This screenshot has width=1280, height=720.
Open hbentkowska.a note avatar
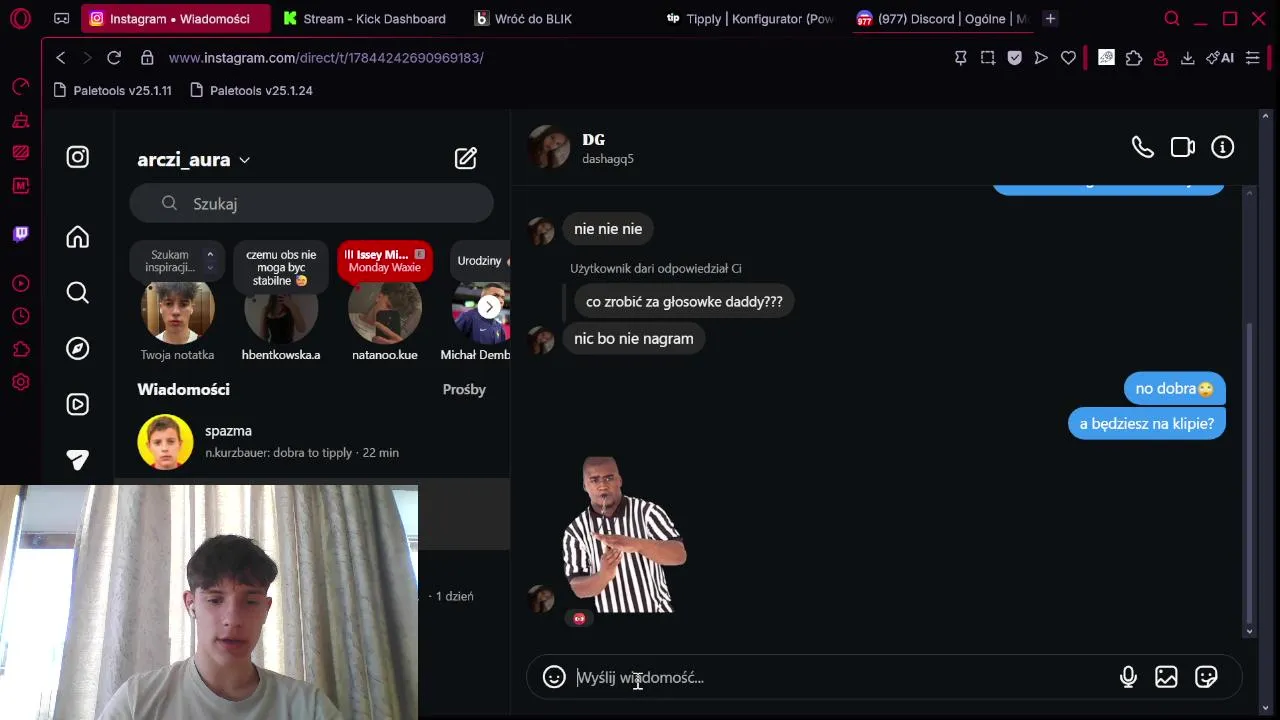(x=281, y=312)
